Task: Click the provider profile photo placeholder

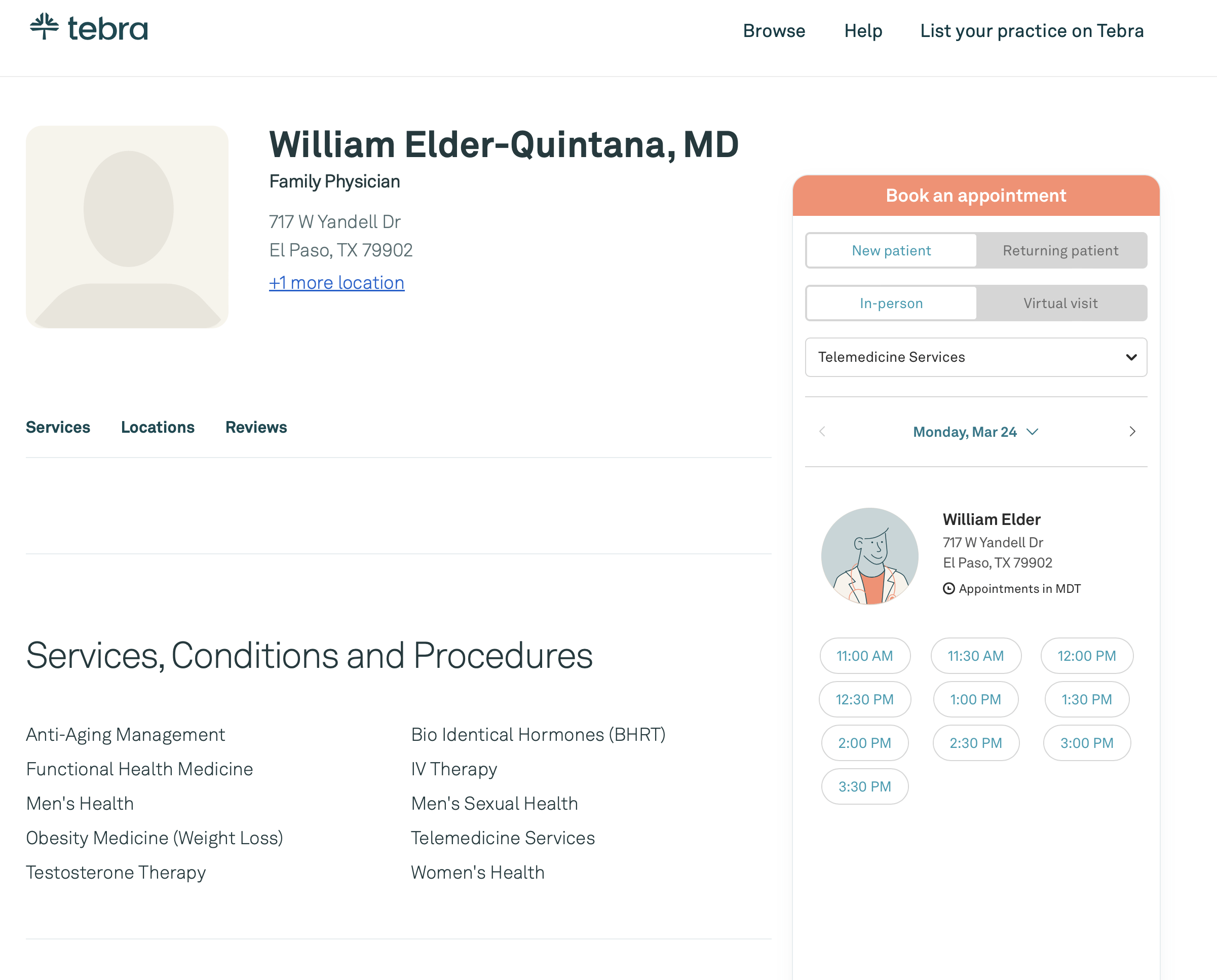Action: pyautogui.click(x=127, y=227)
